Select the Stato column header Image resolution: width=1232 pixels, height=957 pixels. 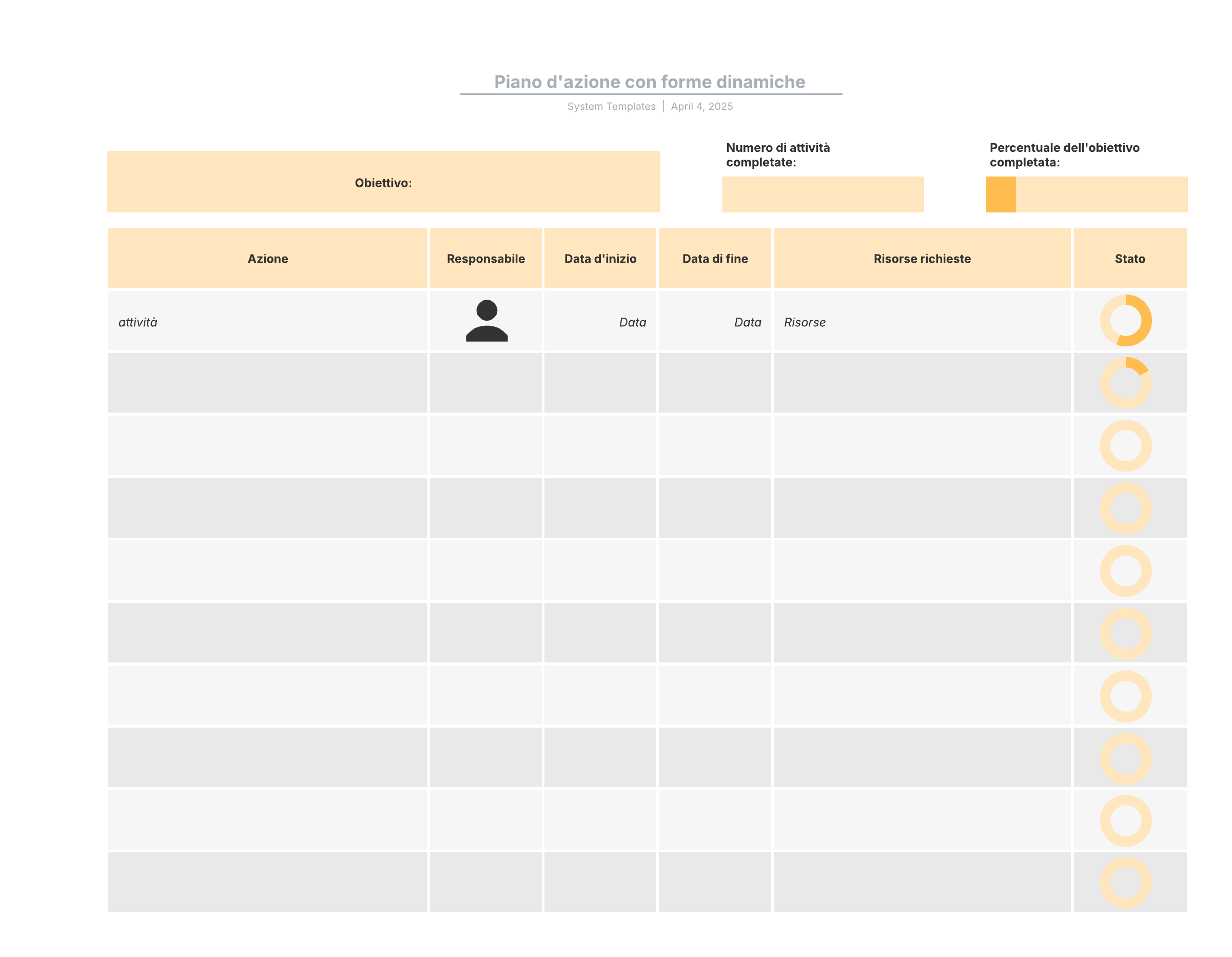point(1129,259)
